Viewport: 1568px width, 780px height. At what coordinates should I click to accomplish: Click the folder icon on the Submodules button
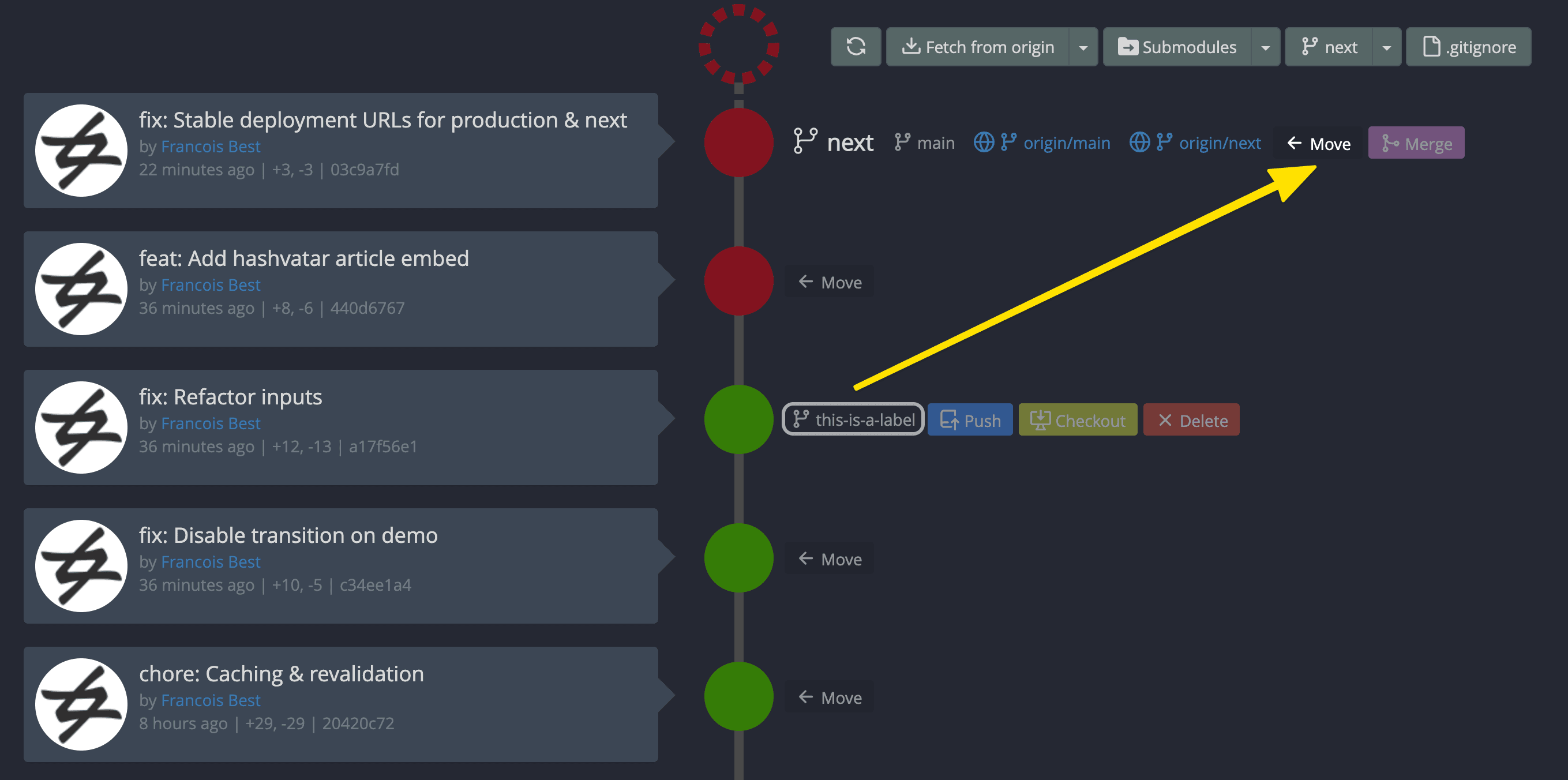click(x=1128, y=46)
